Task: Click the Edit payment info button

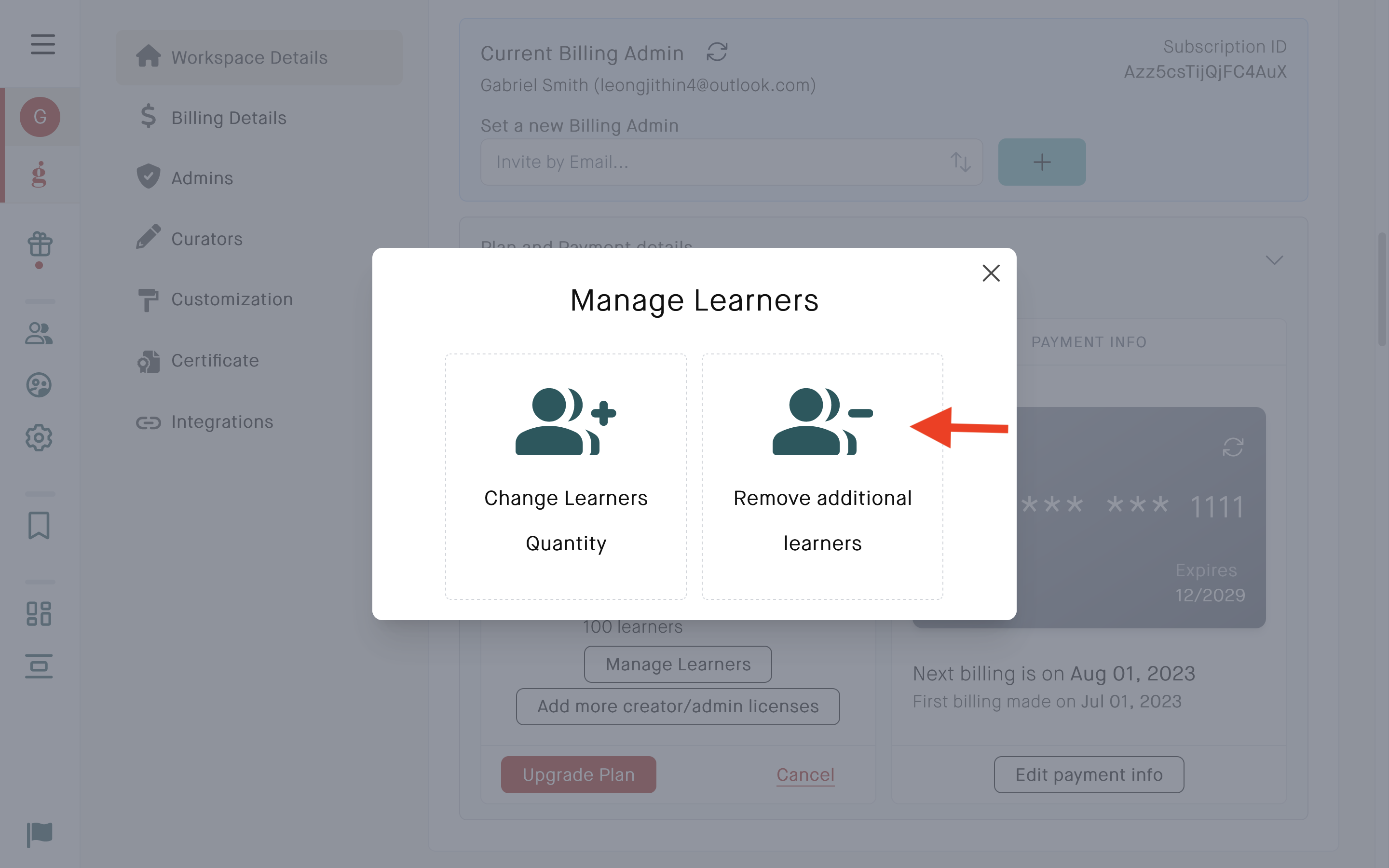Action: click(1089, 774)
